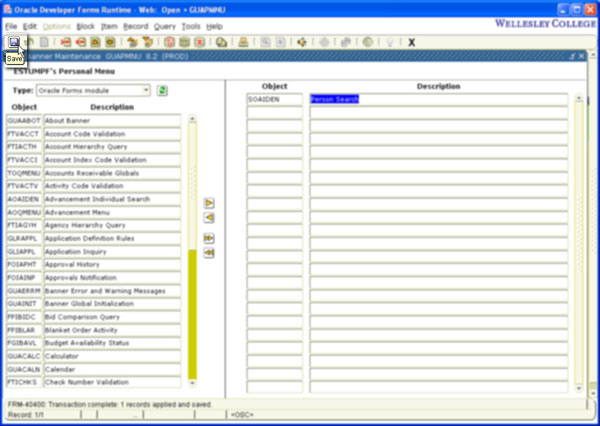Click the yellow four-arrow toolbar icon

pyautogui.click(x=302, y=42)
